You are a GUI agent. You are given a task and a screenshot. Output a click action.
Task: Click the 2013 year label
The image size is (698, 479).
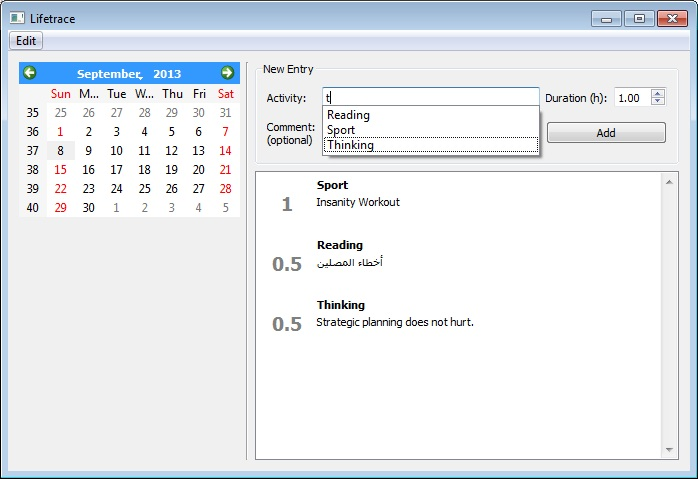tap(167, 74)
